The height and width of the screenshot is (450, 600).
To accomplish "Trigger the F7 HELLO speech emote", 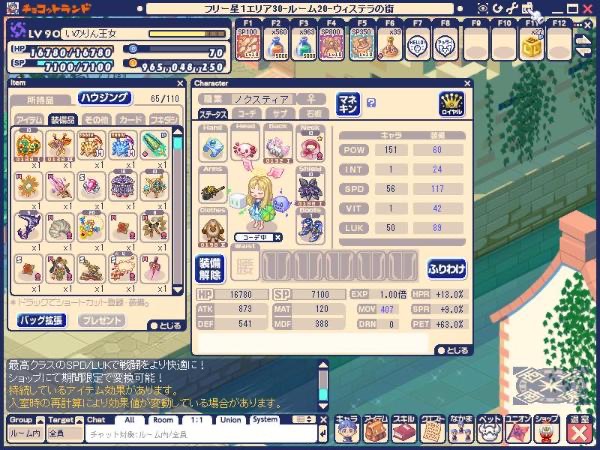I will pyautogui.click(x=417, y=44).
